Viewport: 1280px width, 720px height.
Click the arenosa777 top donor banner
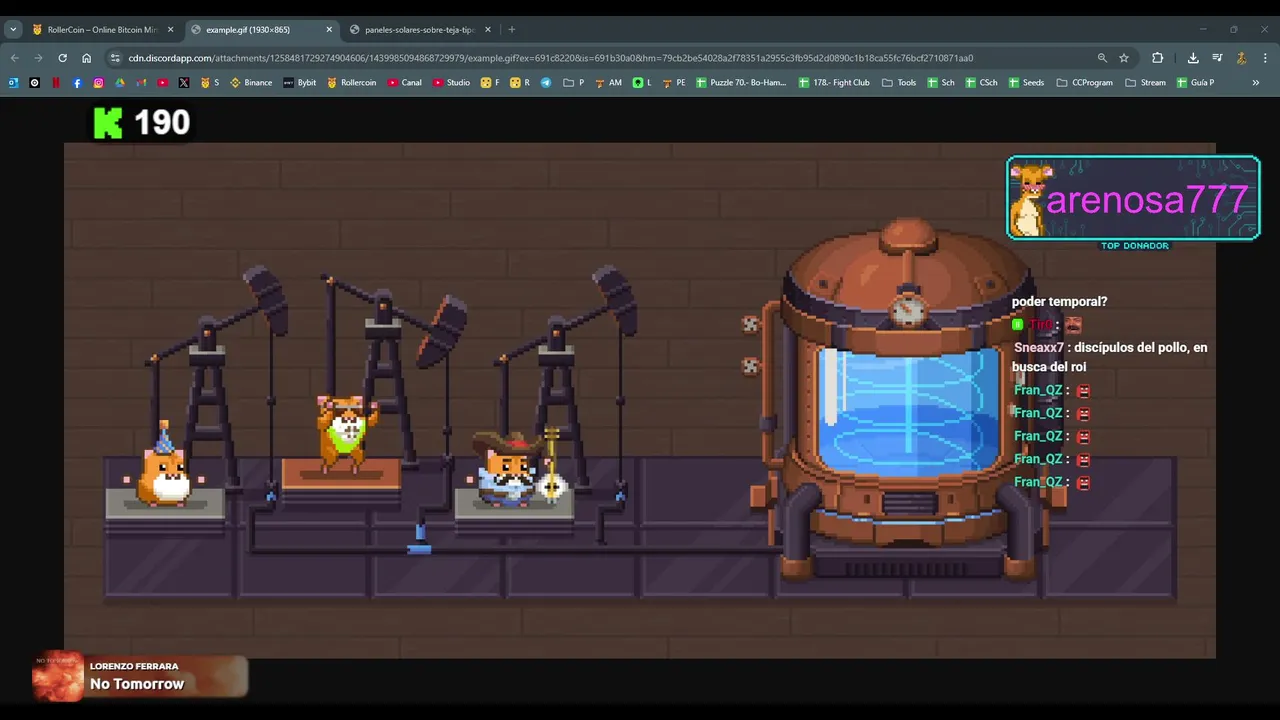click(1133, 199)
